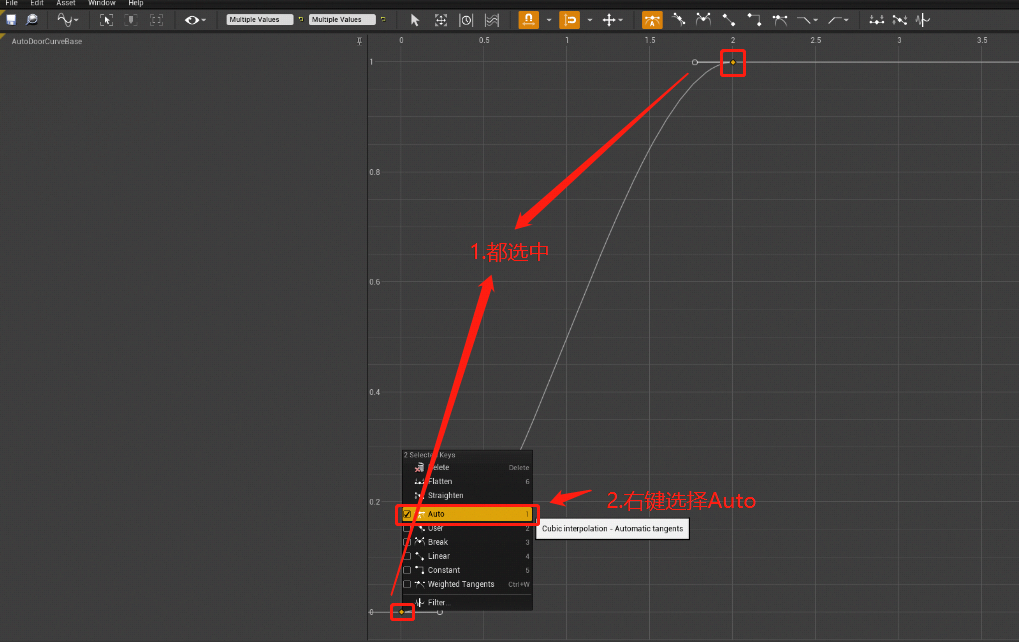Open the Edit menu

click(x=37, y=3)
